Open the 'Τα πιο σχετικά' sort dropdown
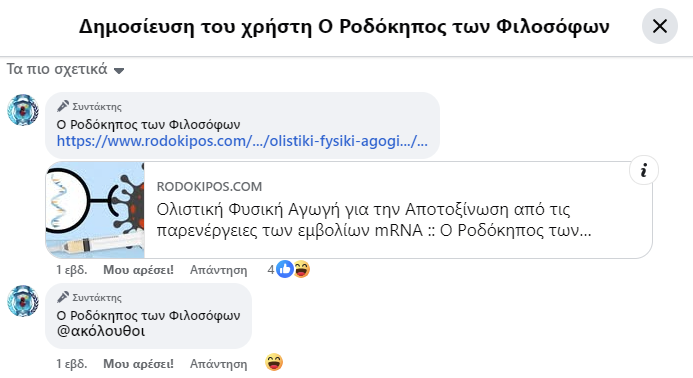Viewport: 693px width, 378px height. click(65, 69)
